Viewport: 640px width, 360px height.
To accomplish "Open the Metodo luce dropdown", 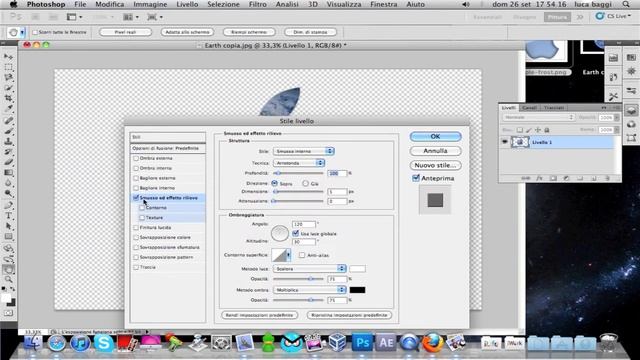I will tap(310, 269).
